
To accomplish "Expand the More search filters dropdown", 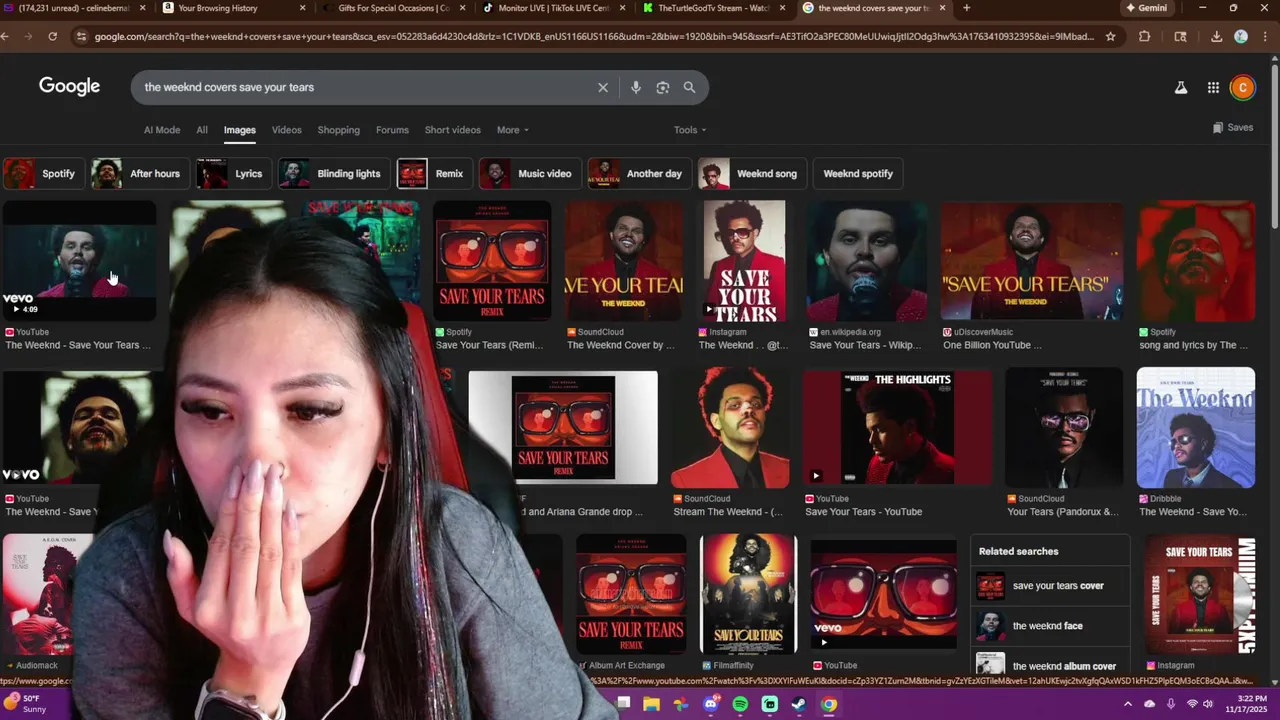I will click(512, 130).
